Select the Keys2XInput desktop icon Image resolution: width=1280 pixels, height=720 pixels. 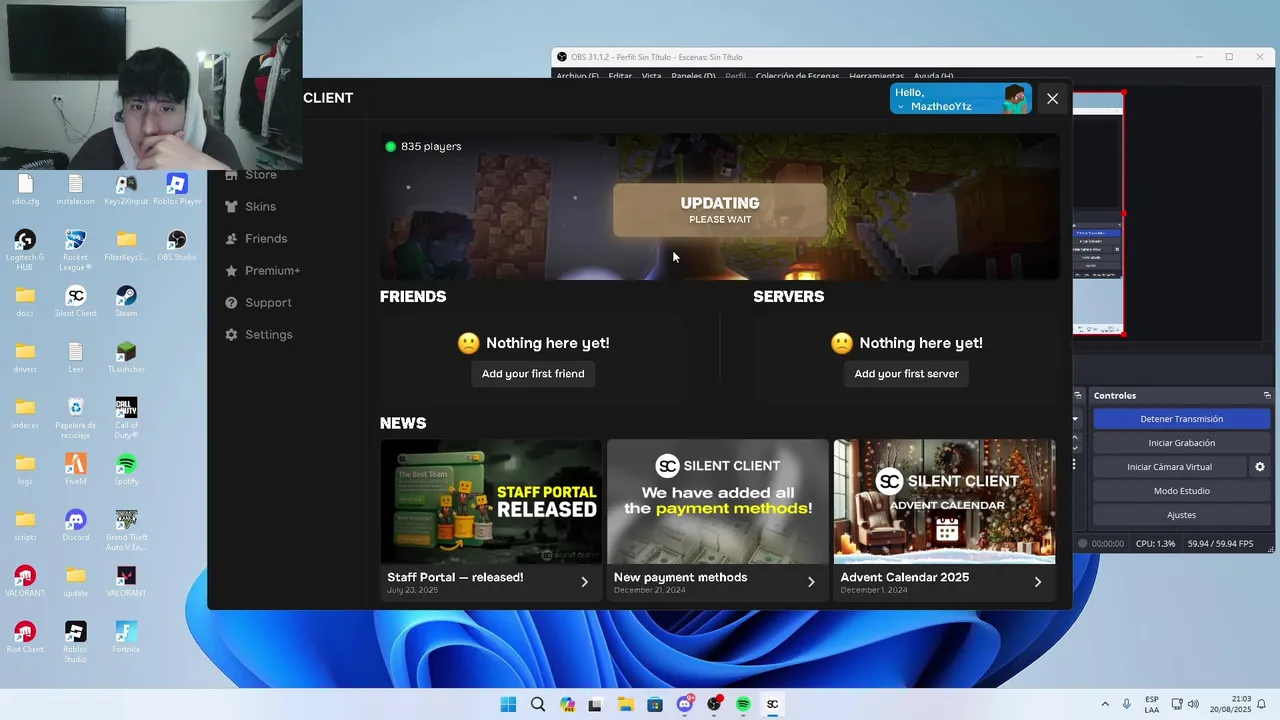click(x=126, y=190)
